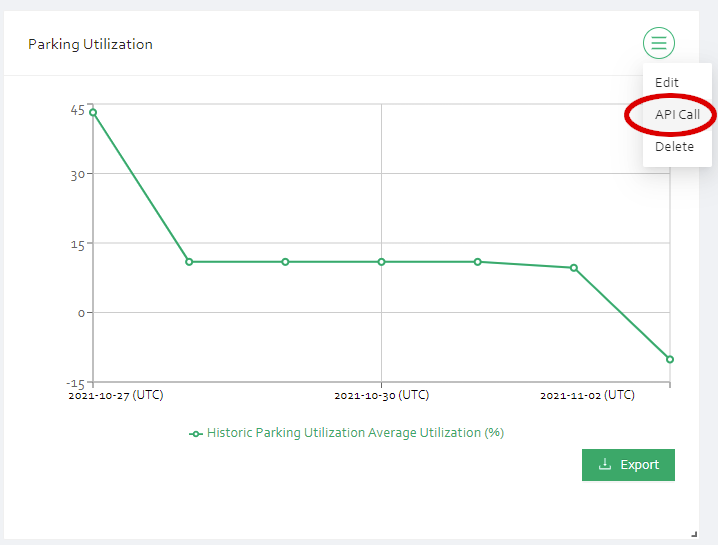Toggle the Historic Parking Utilization legend entry
Screen dimensions: 718x545
click(346, 433)
